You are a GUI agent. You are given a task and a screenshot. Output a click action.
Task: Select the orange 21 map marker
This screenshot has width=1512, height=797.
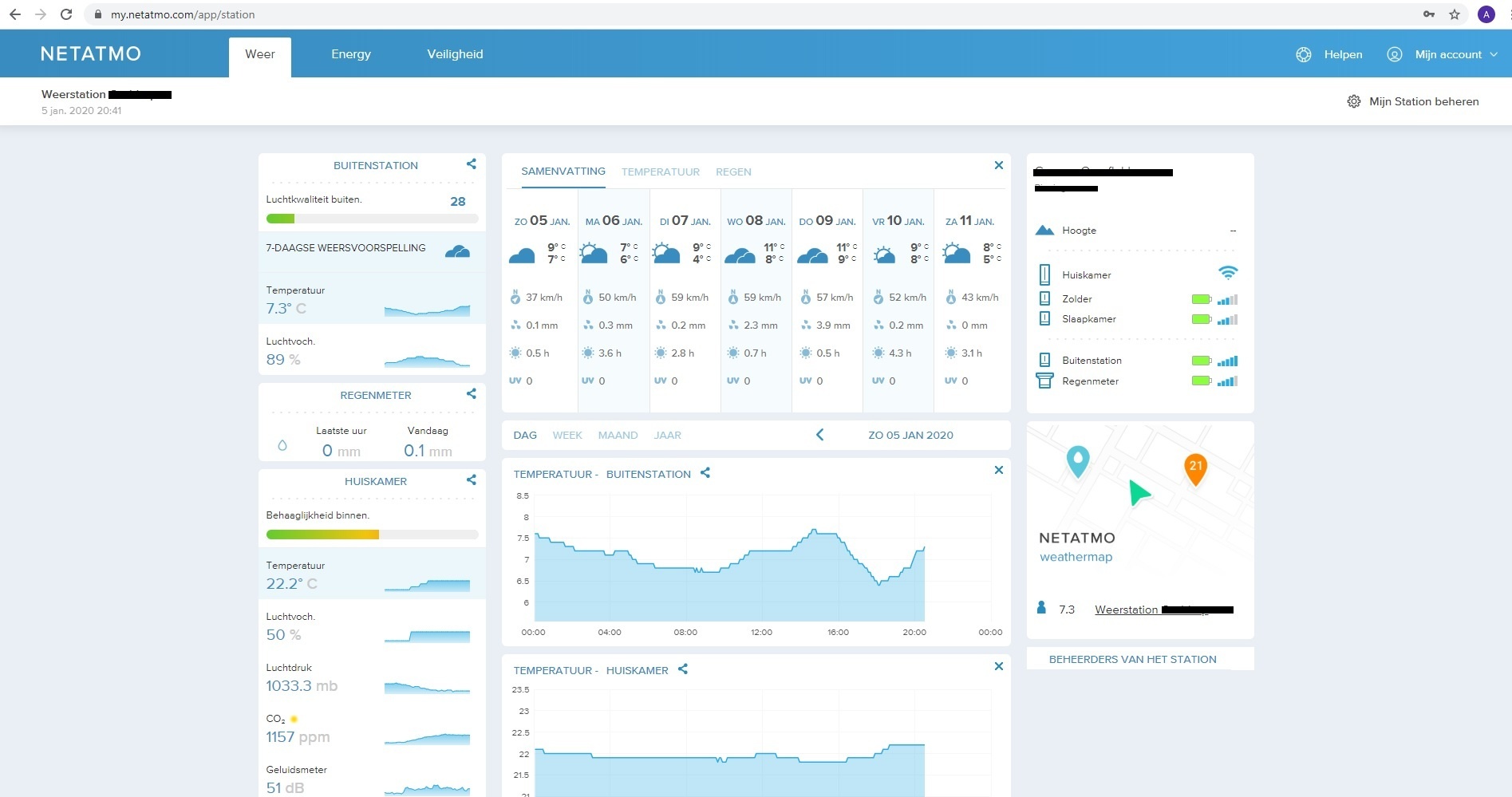pyautogui.click(x=1195, y=468)
